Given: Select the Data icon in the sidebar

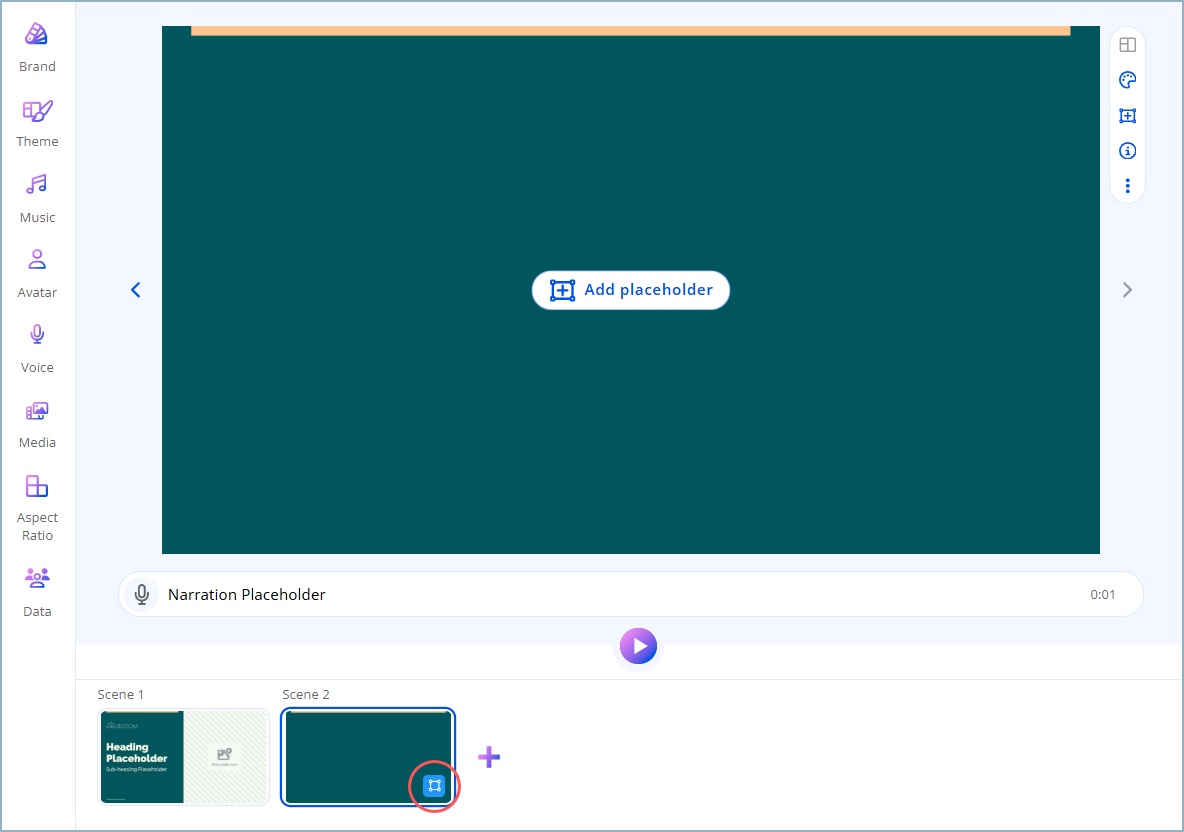Looking at the screenshot, I should tap(37, 578).
